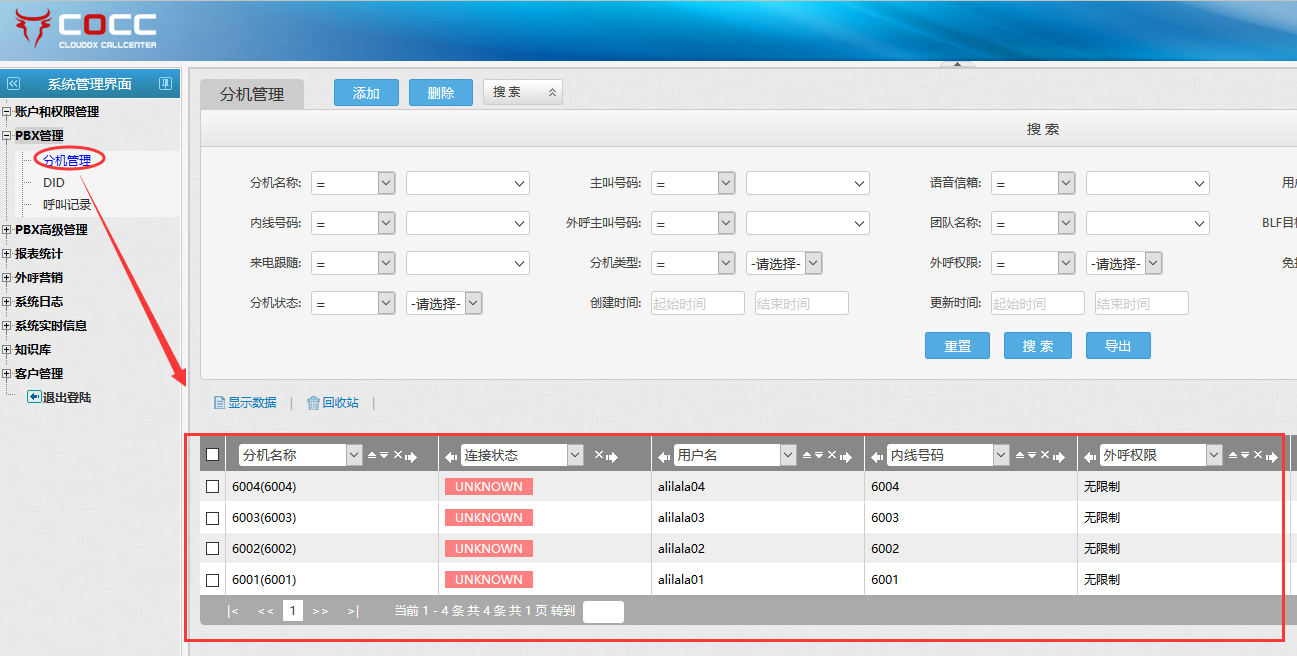Image resolution: width=1297 pixels, height=656 pixels.
Task: Remove the 分机名称 column with X icon
Action: pos(397,455)
